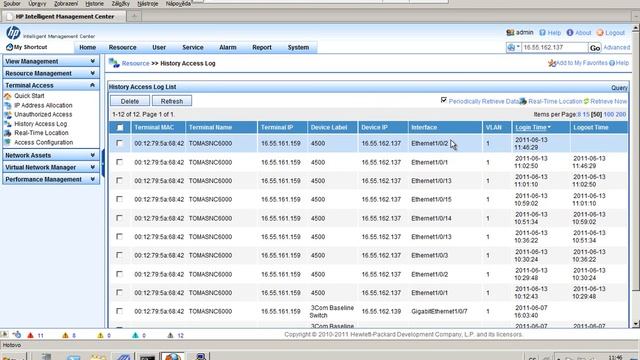Open Help via top-right help icon
This screenshot has height=360, width=640.
coord(542,33)
